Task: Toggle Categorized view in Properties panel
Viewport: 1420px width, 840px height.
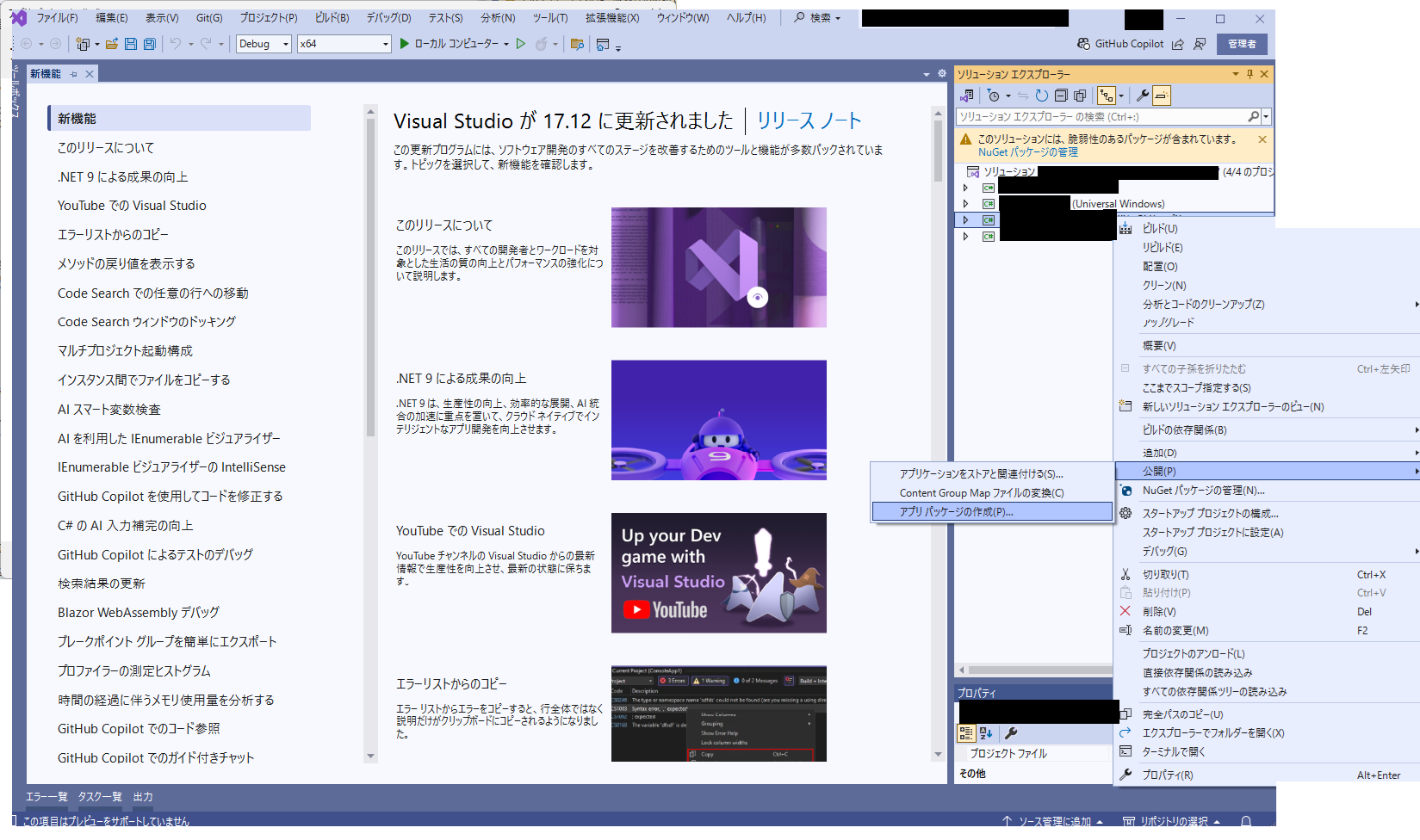Action: 966,733
